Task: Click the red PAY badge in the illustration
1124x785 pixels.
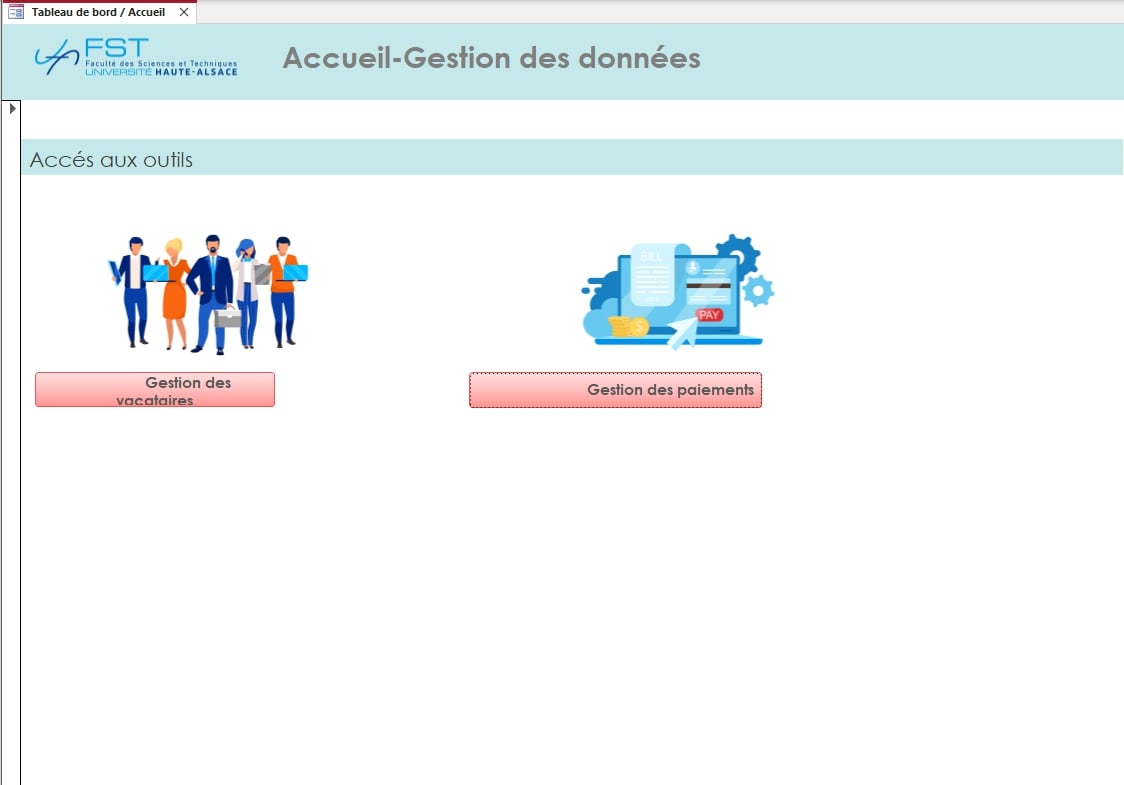Action: pos(709,315)
